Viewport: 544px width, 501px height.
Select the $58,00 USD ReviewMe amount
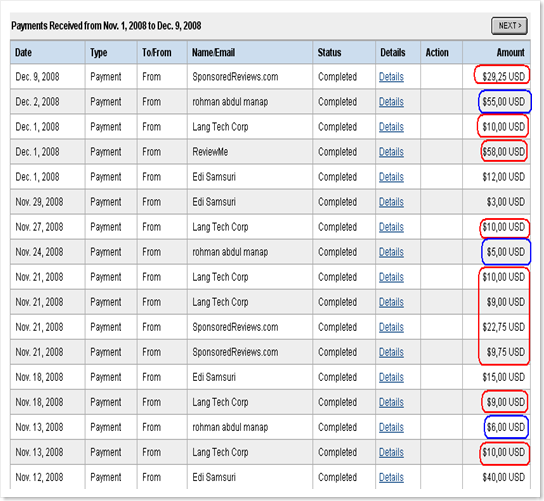click(x=503, y=152)
